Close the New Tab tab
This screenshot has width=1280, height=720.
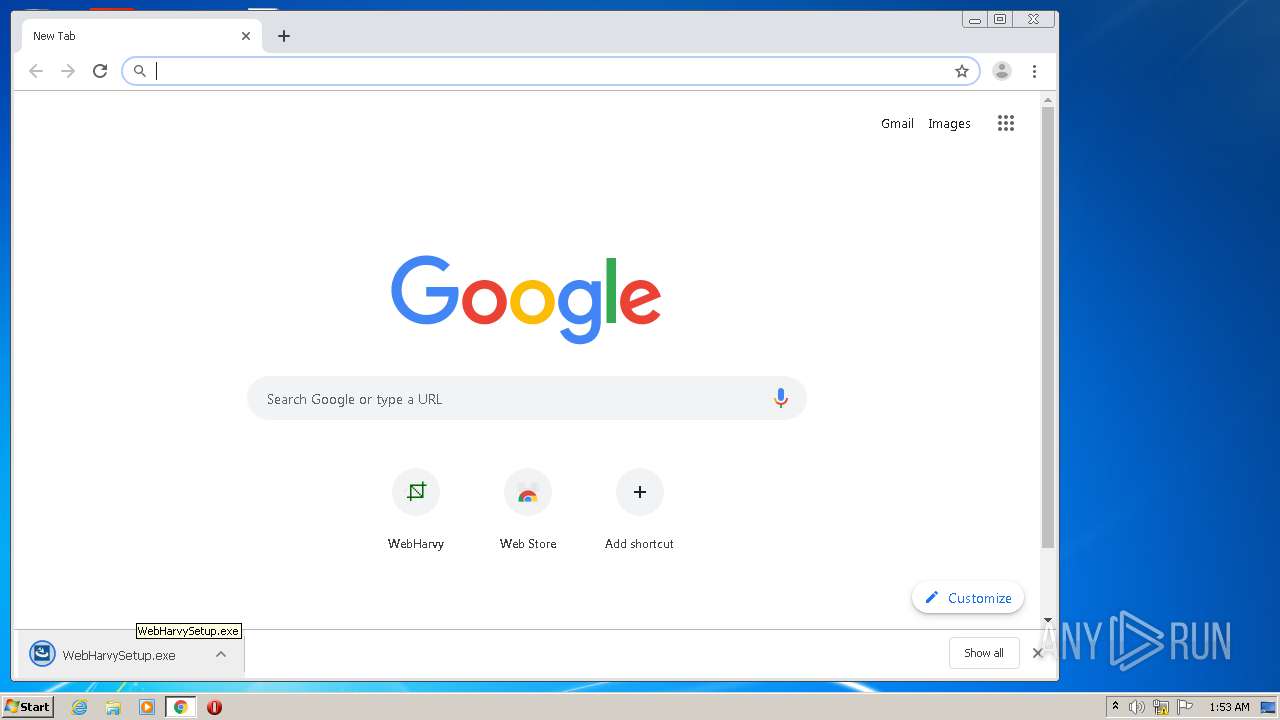click(x=246, y=36)
